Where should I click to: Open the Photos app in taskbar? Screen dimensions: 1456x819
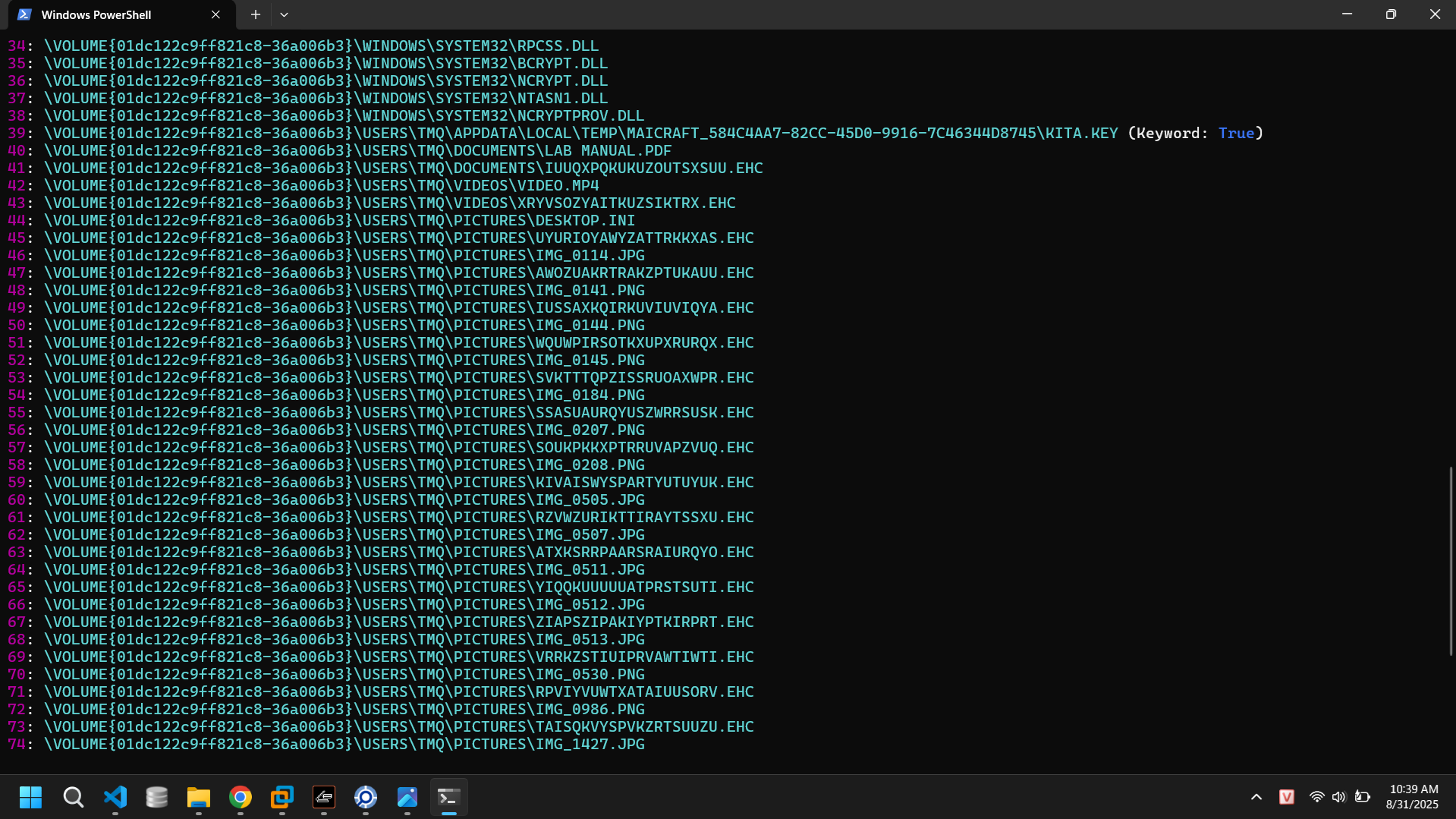[x=407, y=797]
